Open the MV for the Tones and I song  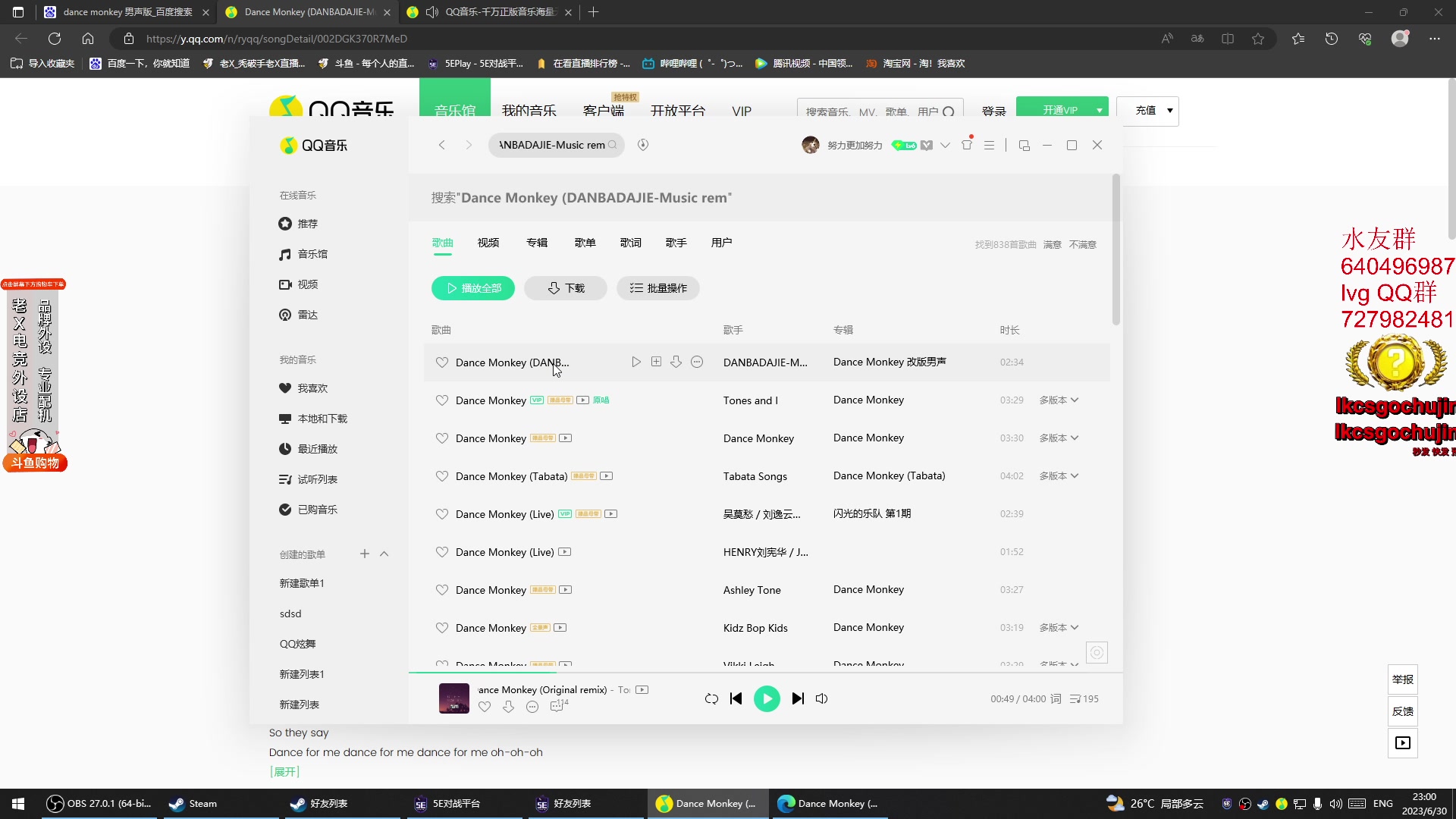(582, 400)
